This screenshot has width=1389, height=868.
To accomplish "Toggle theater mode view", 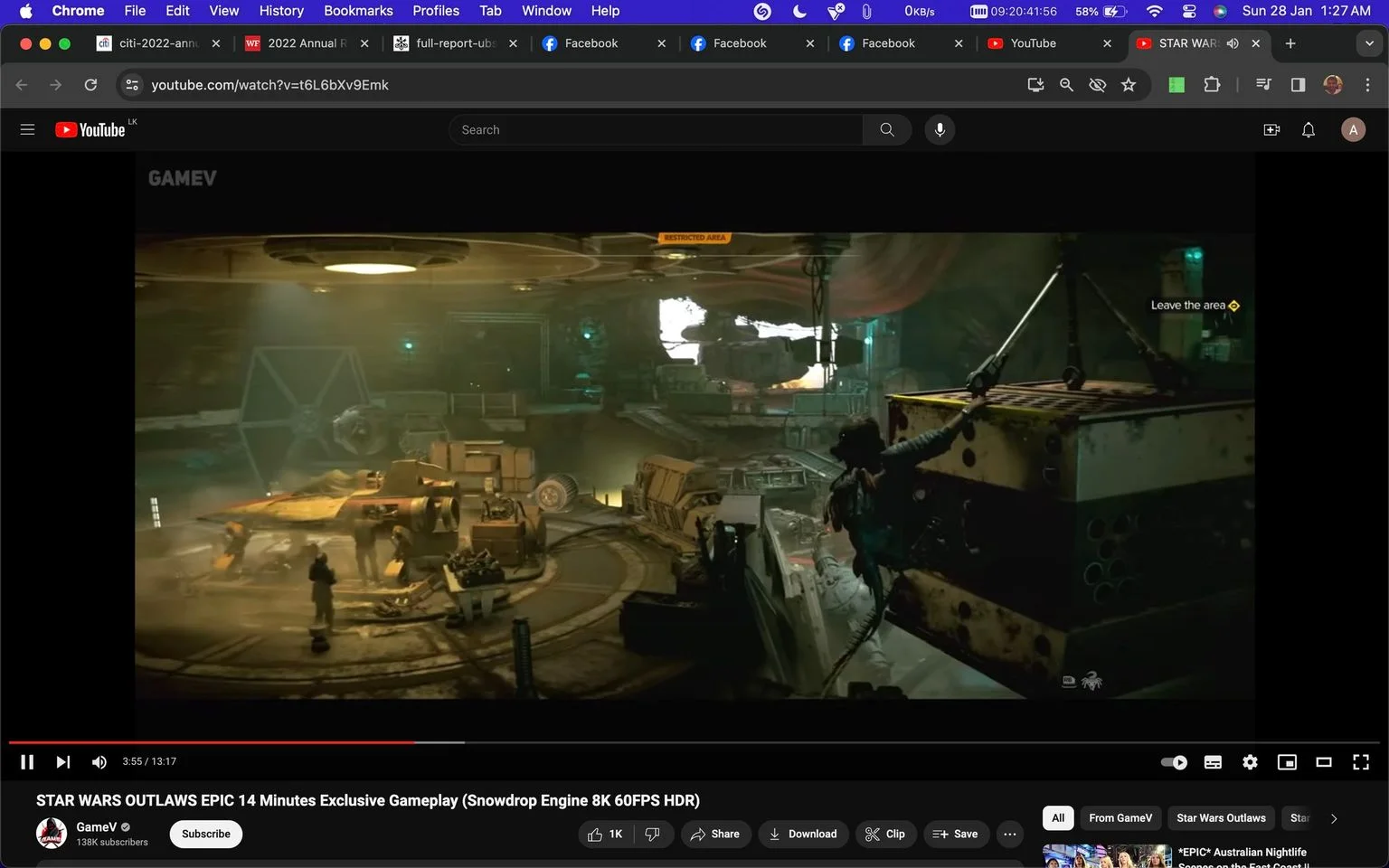I will [1323, 762].
